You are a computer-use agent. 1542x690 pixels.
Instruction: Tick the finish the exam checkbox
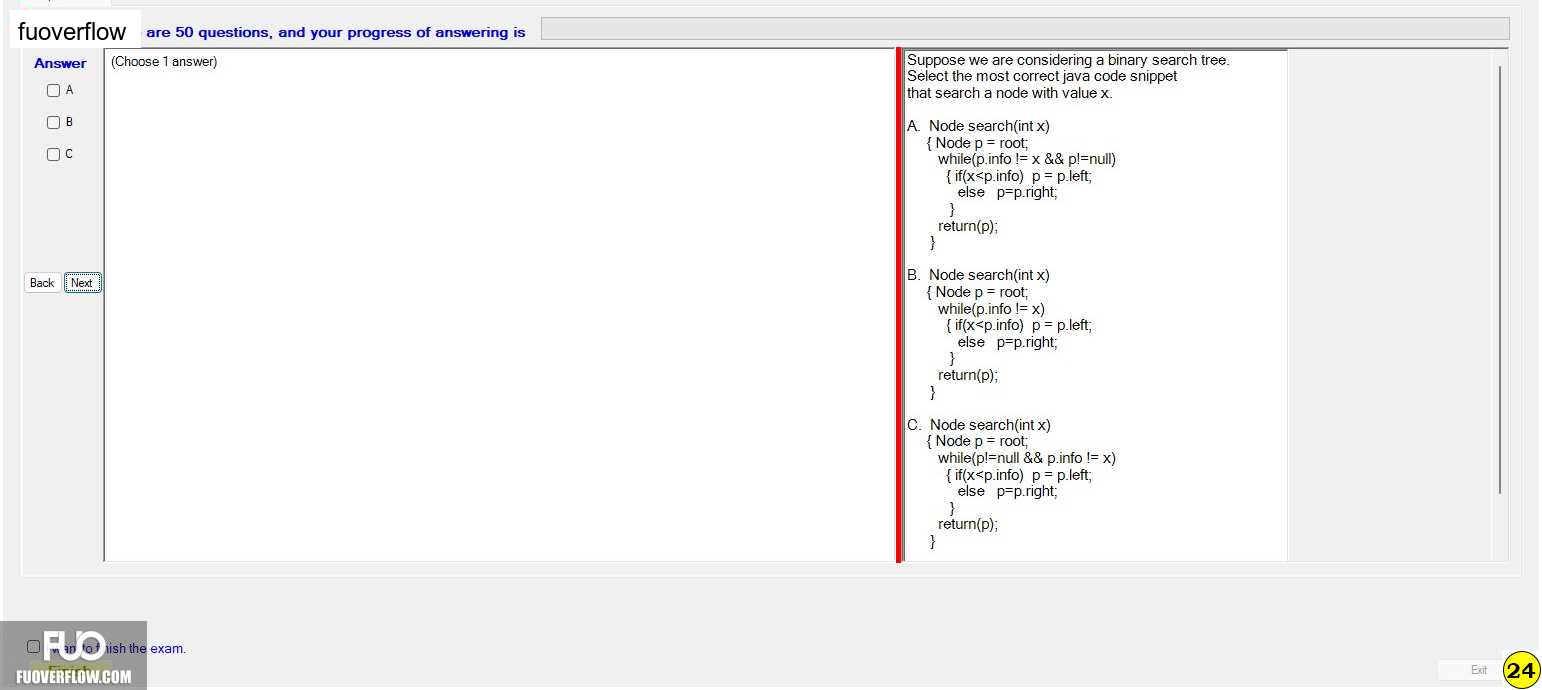(x=34, y=647)
